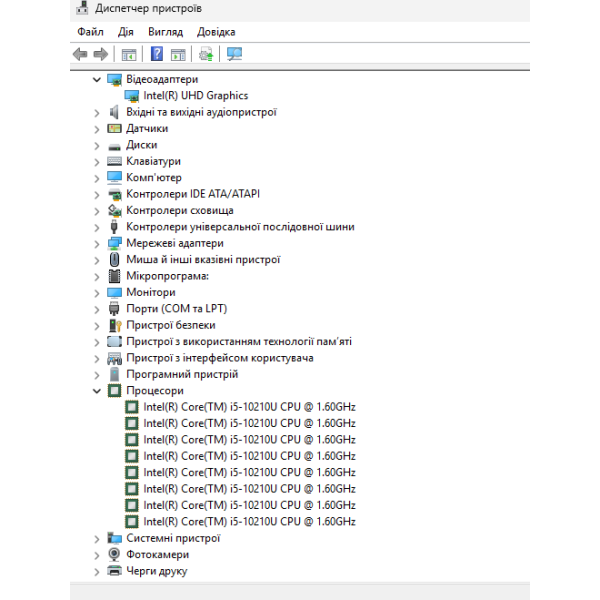Select the Контролери сховища label

click(x=180, y=210)
